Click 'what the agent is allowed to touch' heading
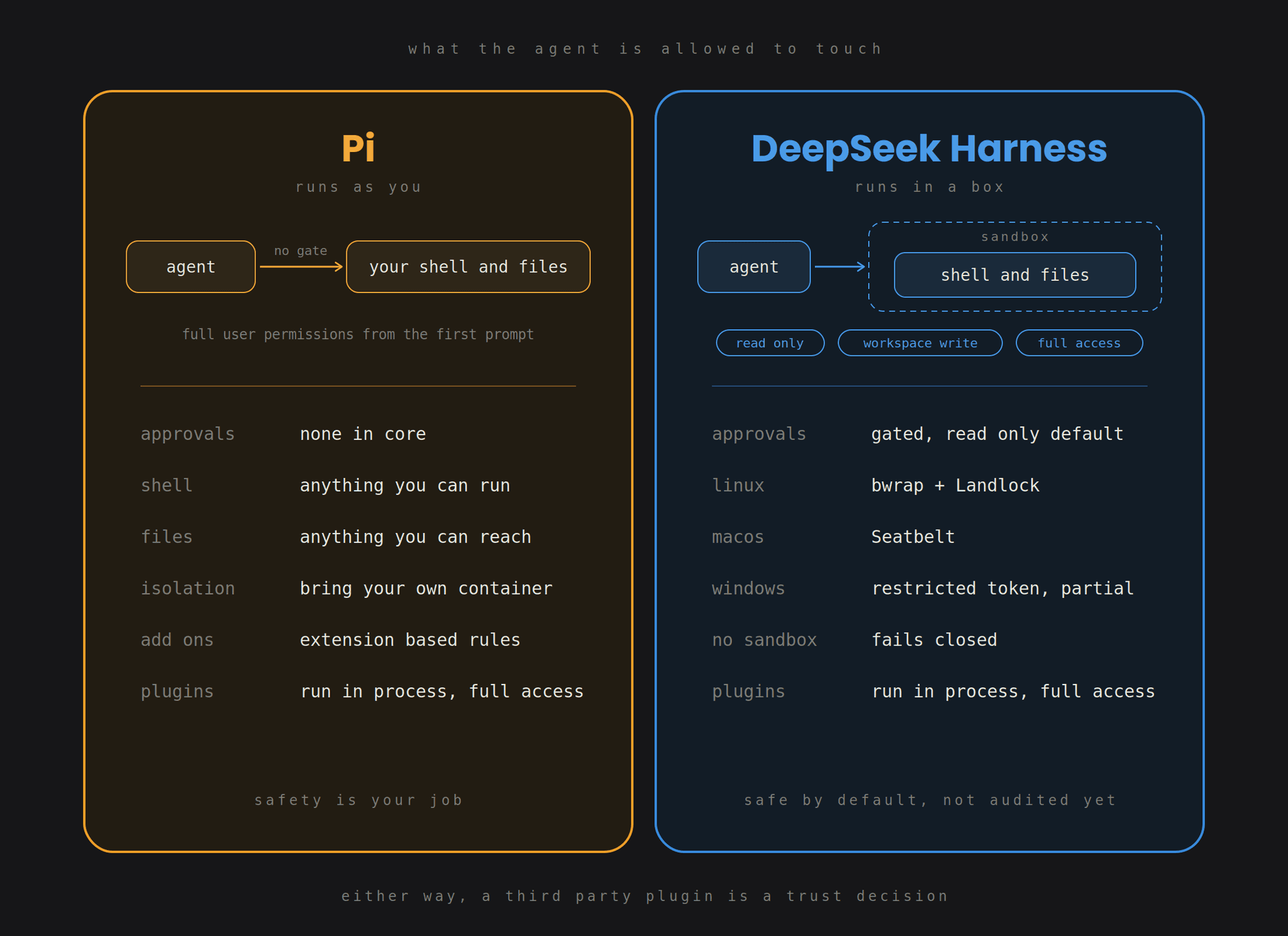Viewport: 1288px width, 936px height. (645, 49)
